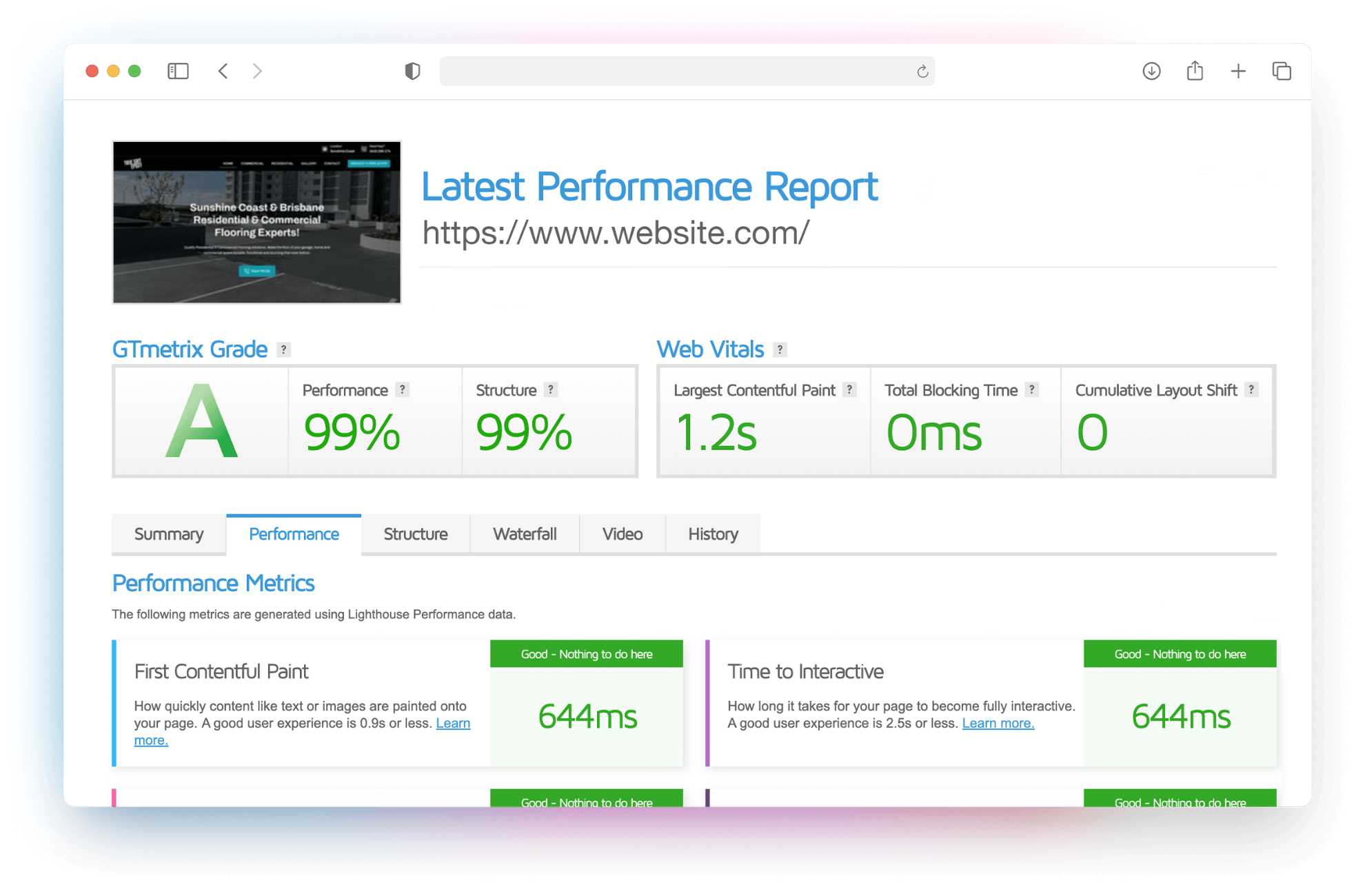Open the History tab
The width and height of the screenshot is (1365, 896).
[x=713, y=533]
